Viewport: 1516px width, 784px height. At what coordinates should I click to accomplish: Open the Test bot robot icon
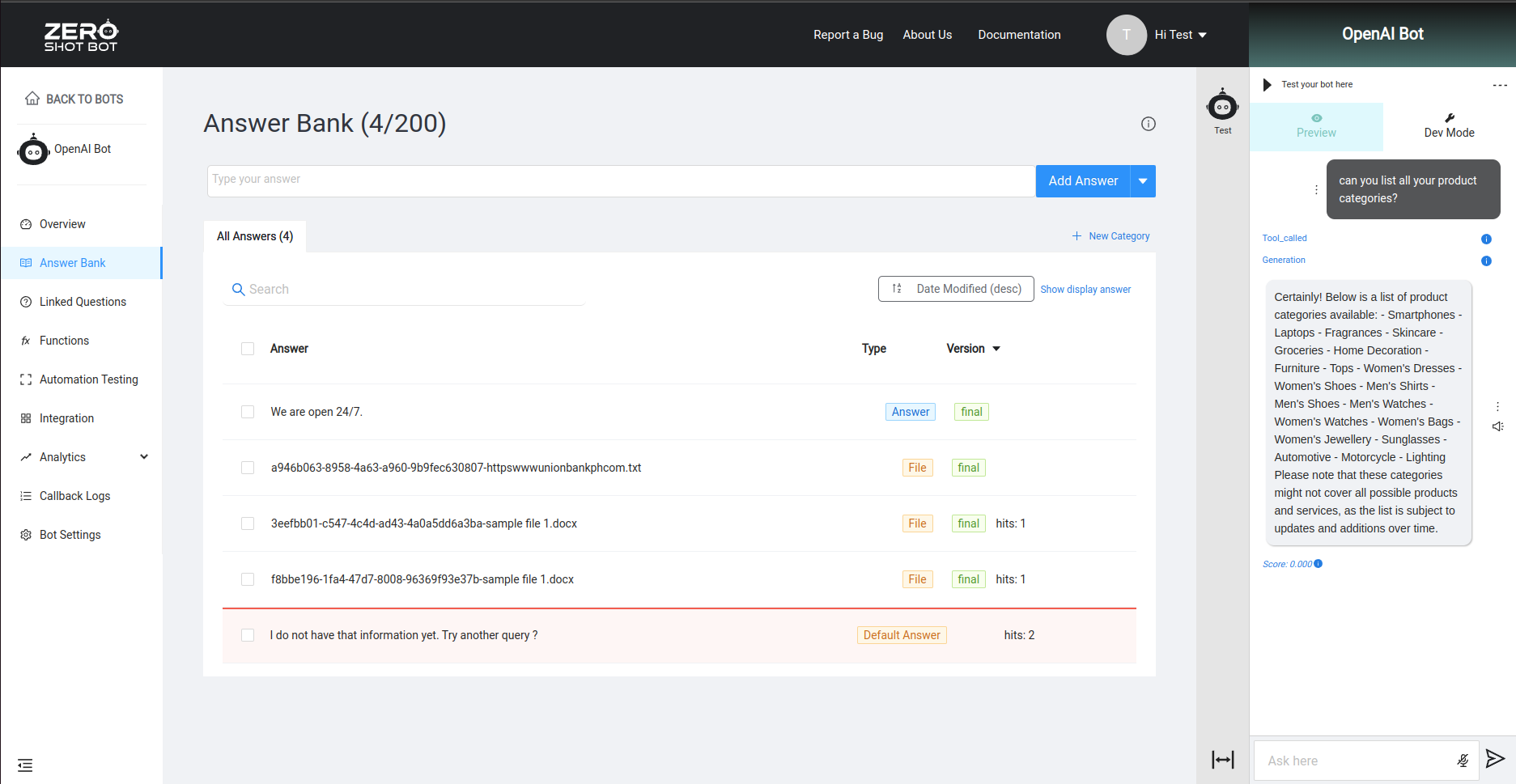coord(1222,107)
